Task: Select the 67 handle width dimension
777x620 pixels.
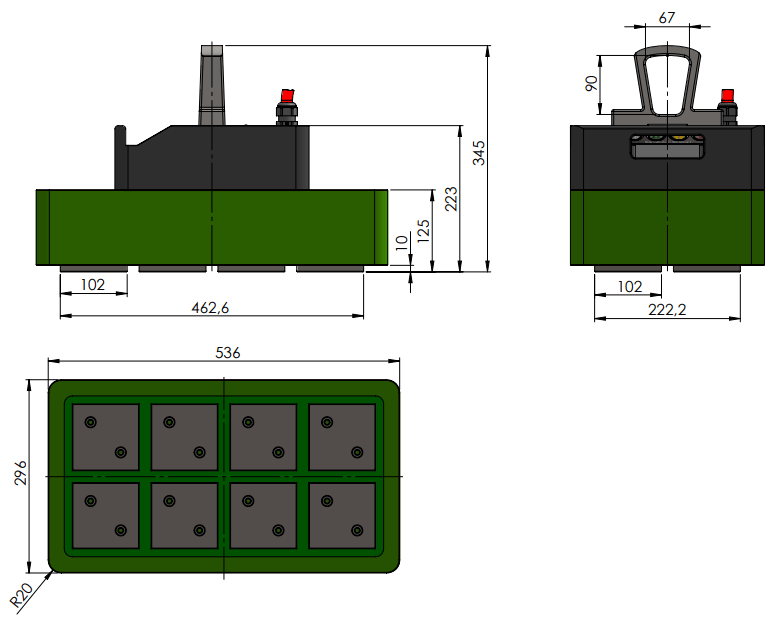Action: (x=668, y=17)
